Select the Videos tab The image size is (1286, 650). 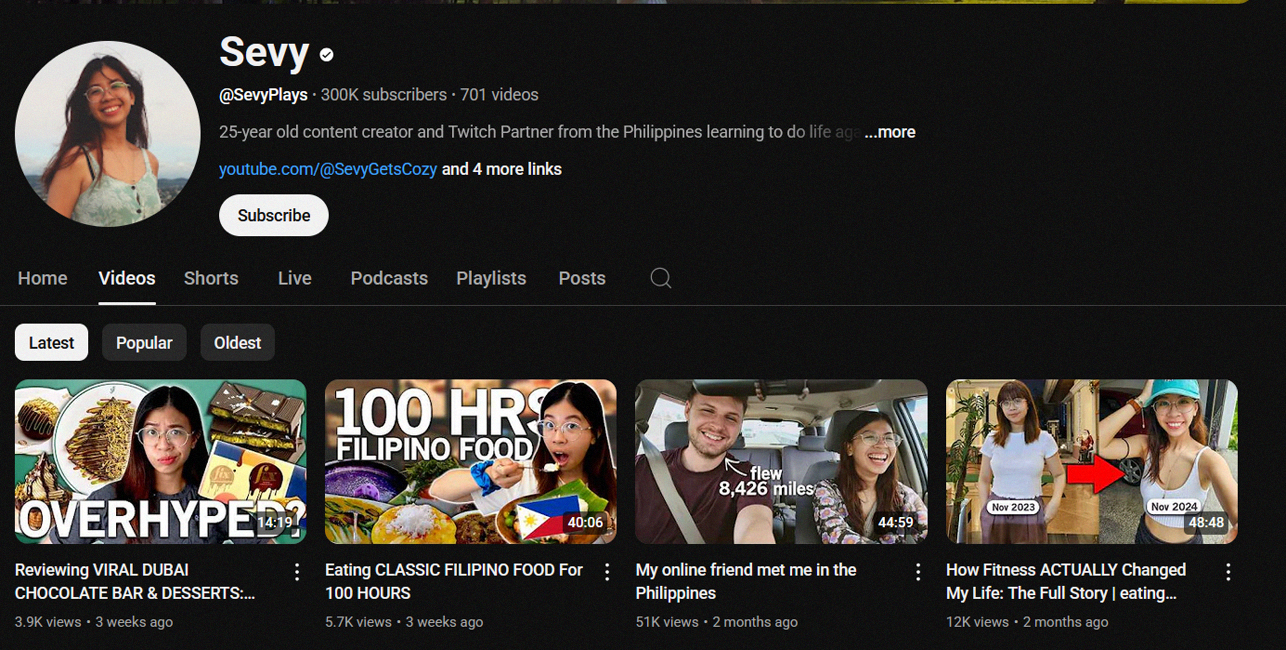point(127,278)
